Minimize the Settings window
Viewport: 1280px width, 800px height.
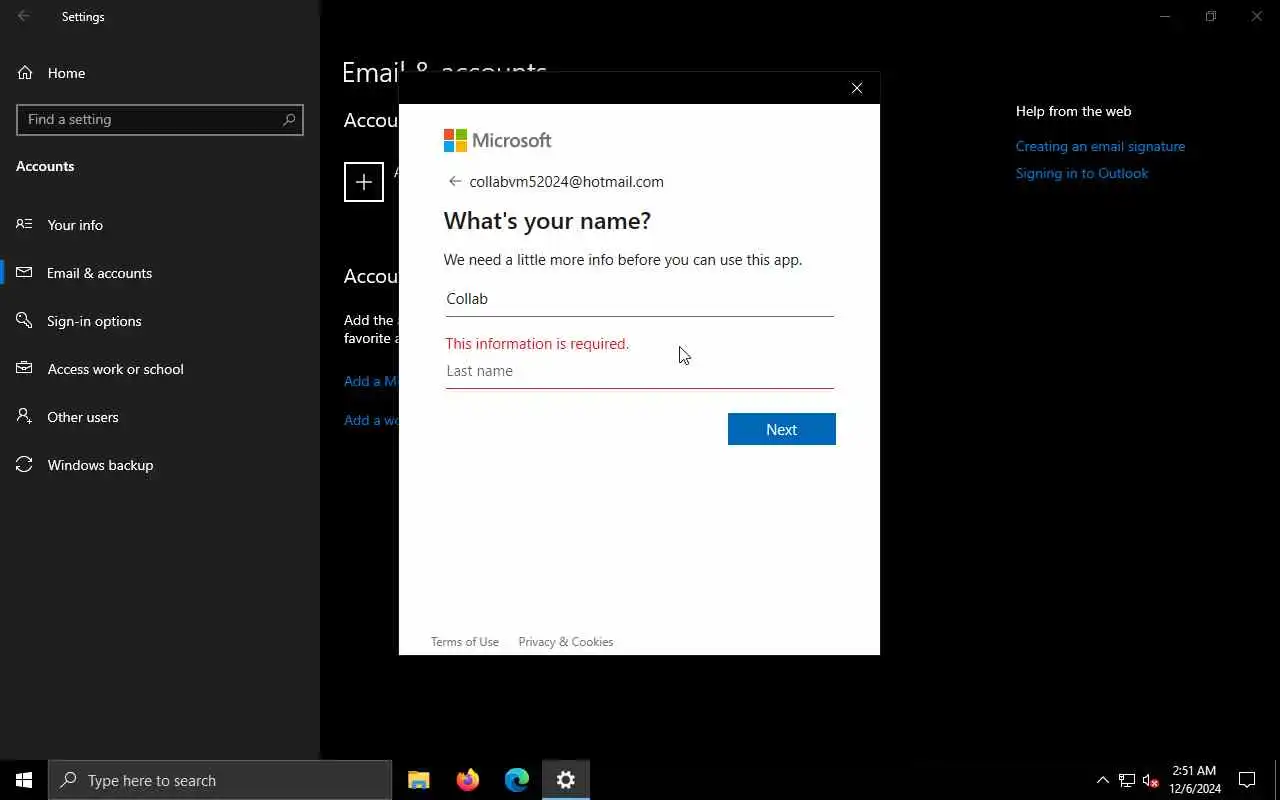coord(1165,16)
